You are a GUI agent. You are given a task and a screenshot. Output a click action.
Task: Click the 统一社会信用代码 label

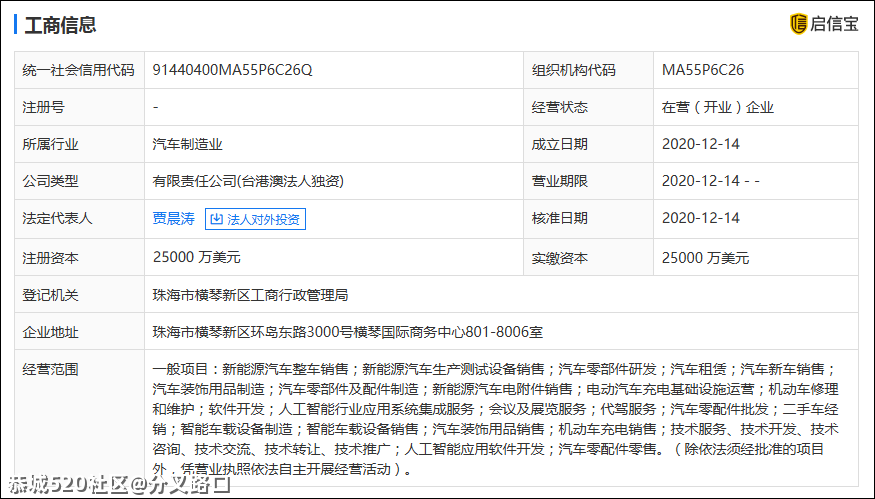[x=79, y=70]
